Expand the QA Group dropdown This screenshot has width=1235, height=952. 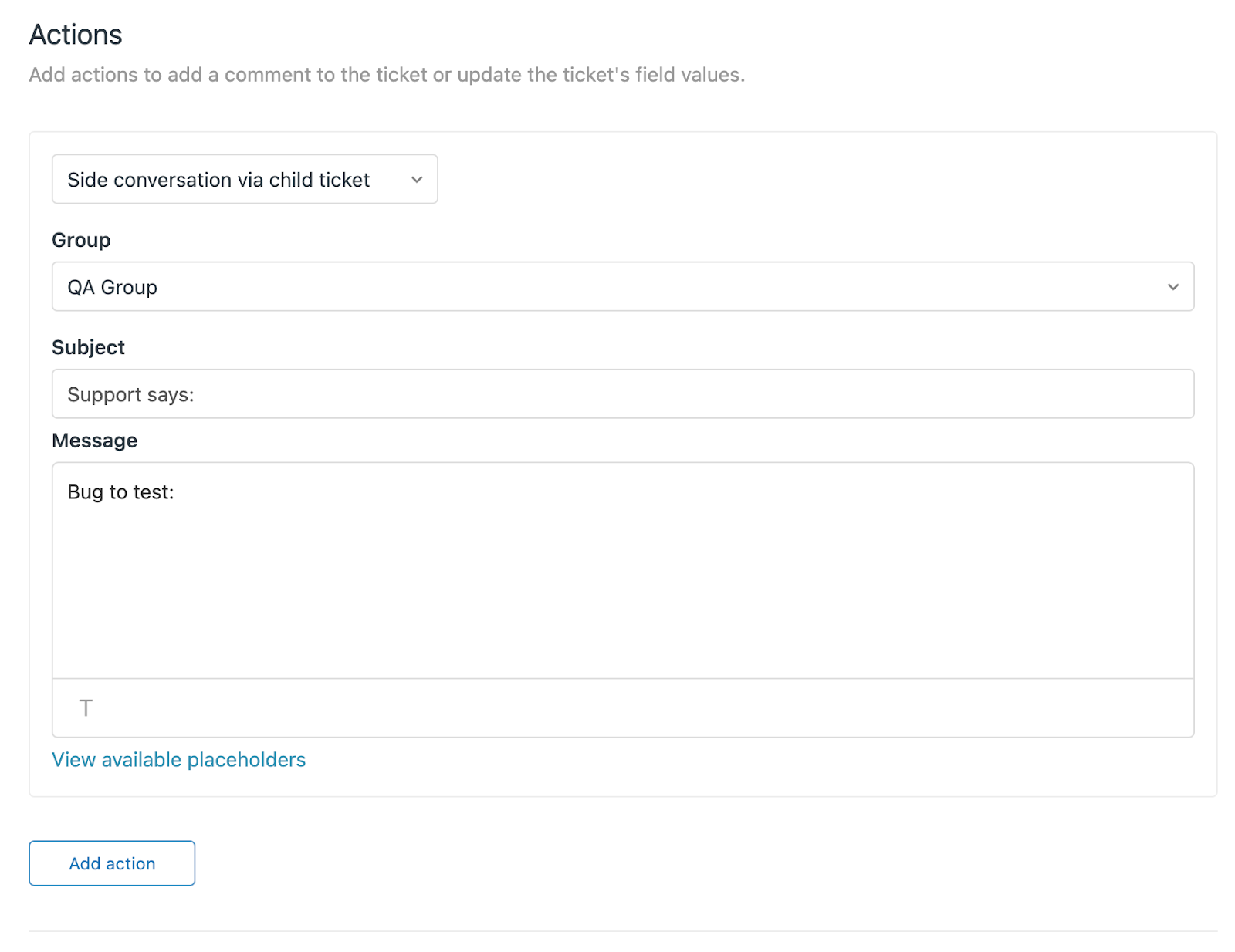tap(622, 287)
